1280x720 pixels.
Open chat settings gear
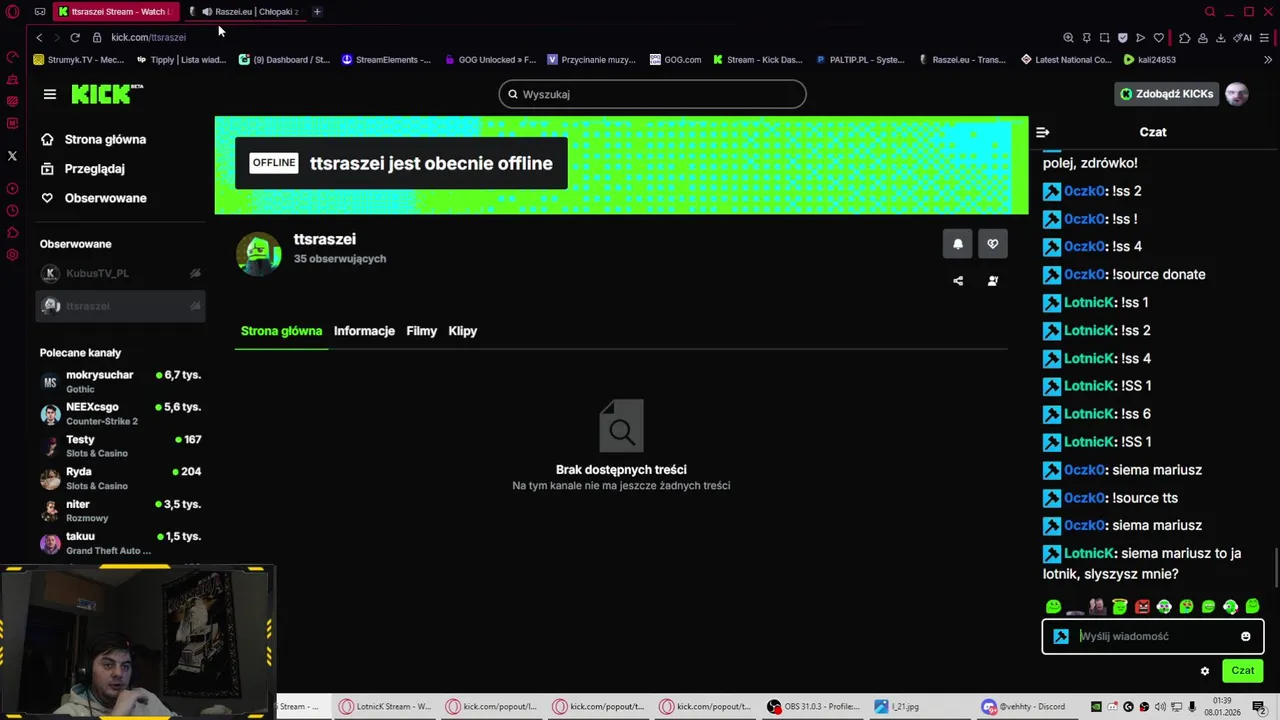pyautogui.click(x=1205, y=671)
